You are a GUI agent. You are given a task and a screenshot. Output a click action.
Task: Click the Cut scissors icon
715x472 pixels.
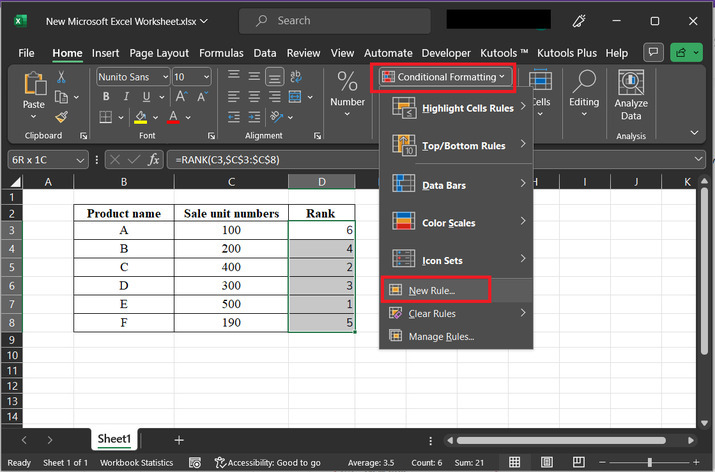pyautogui.click(x=61, y=77)
